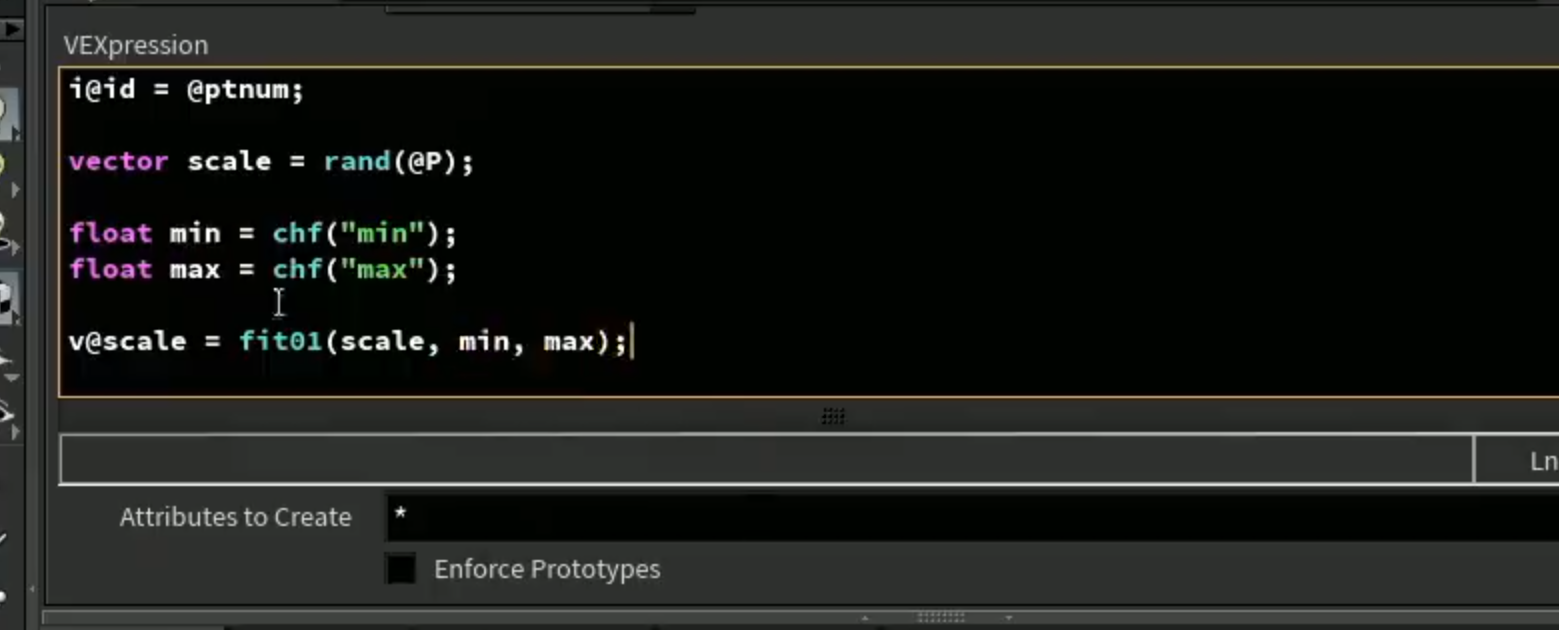Click the small down arrow on bottom pane divider

[1008, 618]
